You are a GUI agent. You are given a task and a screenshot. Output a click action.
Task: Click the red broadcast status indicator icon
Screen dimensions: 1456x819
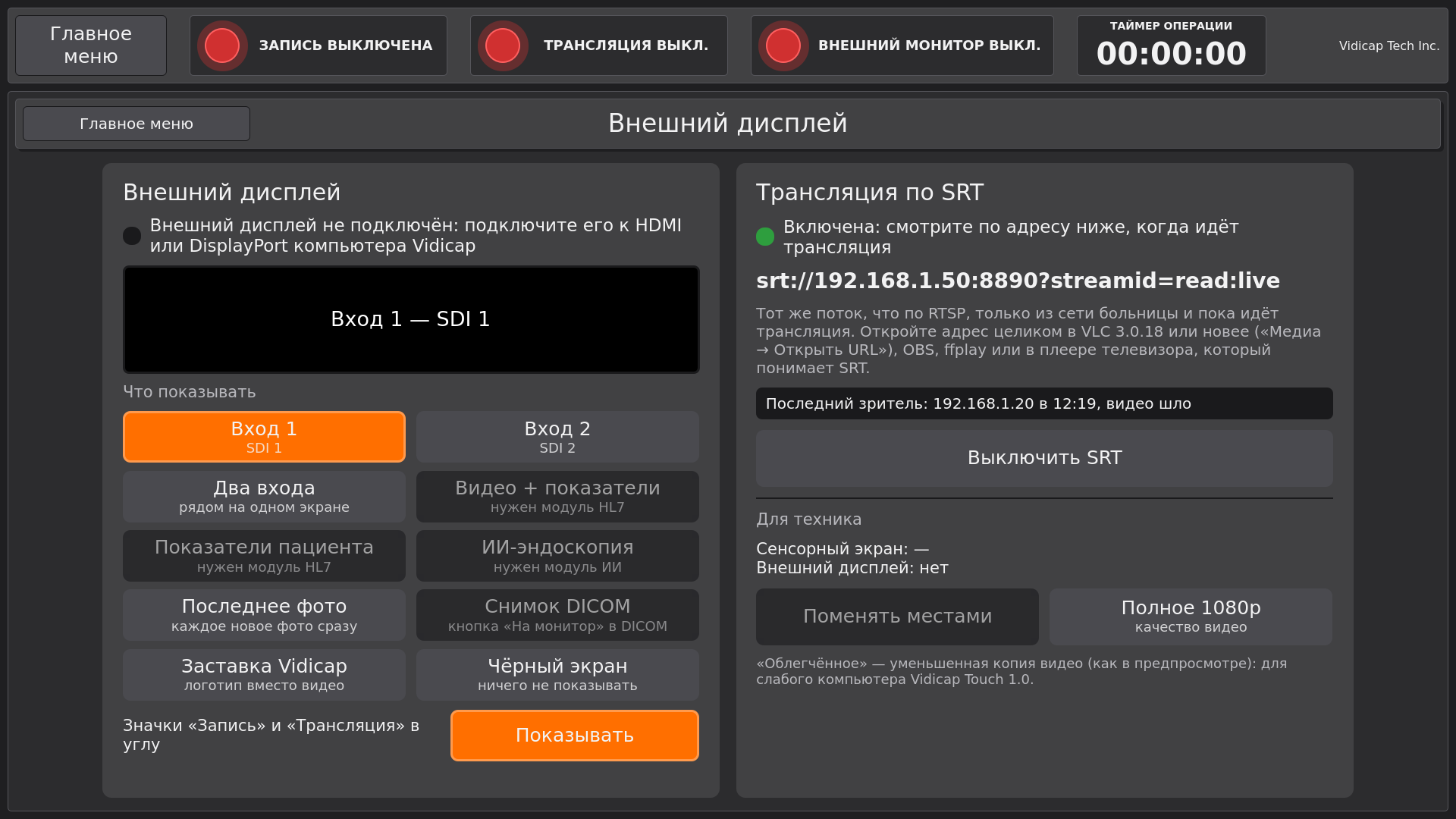[503, 45]
